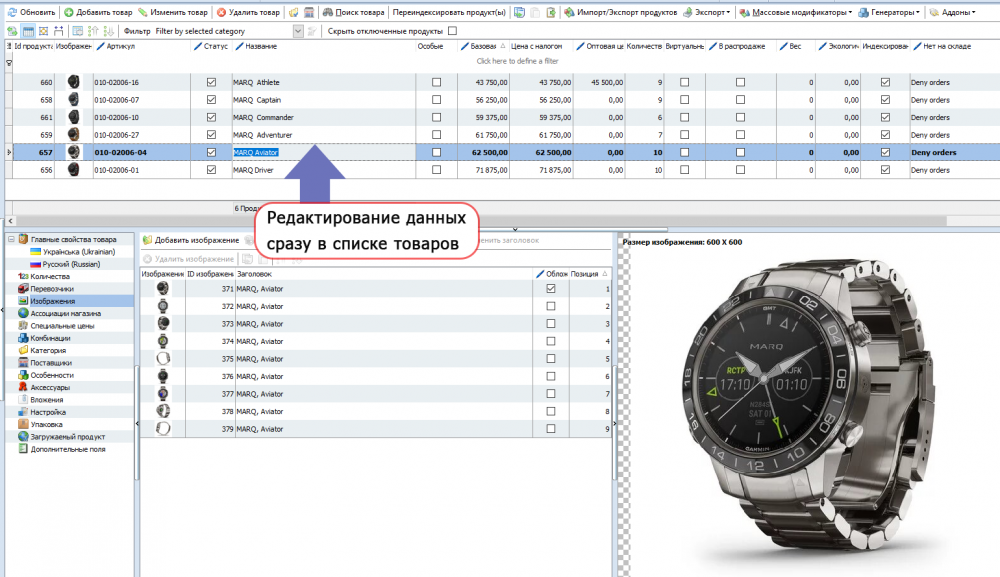Toggle Виртуальный checkbox for MARQ Adventurer
1000x577 pixels.
tap(684, 135)
